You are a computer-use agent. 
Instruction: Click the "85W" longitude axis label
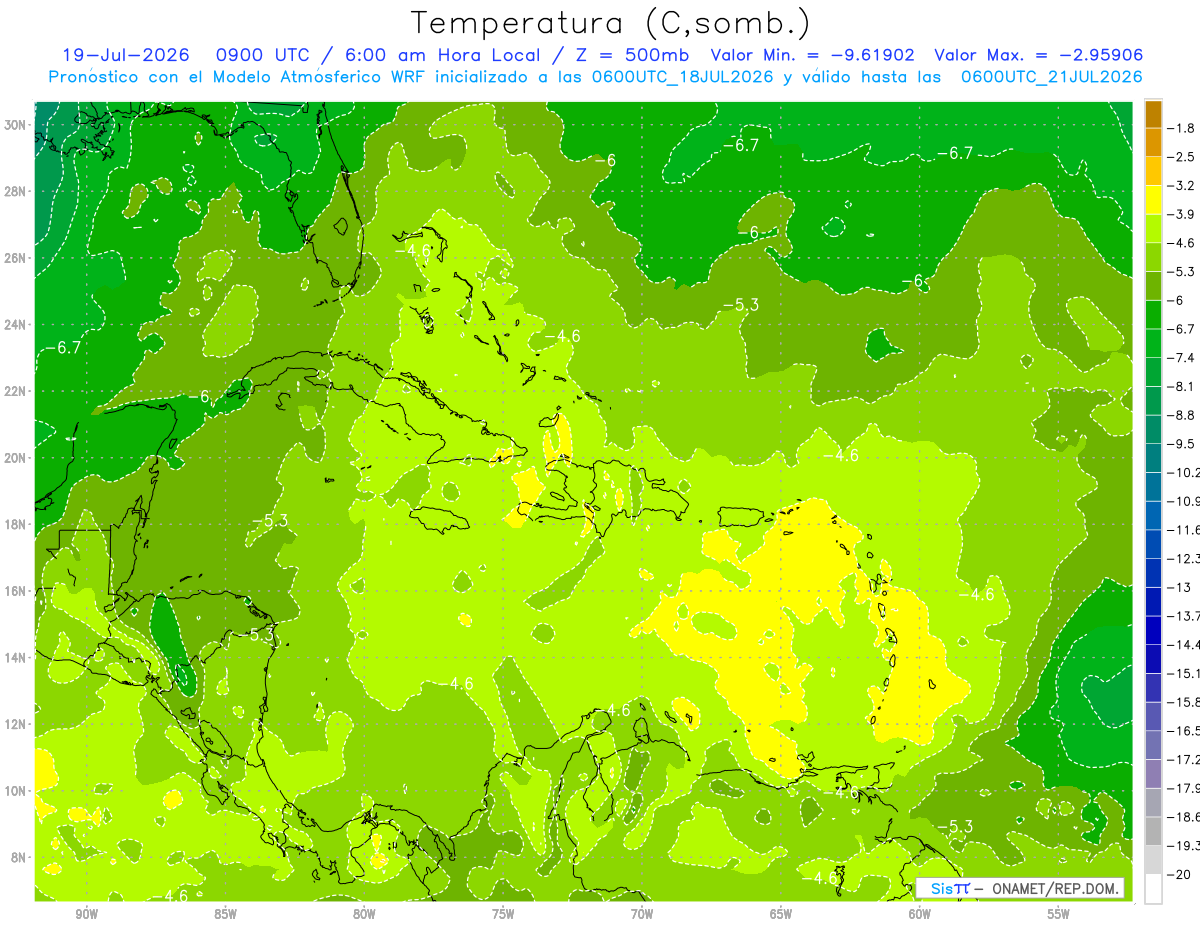(225, 914)
